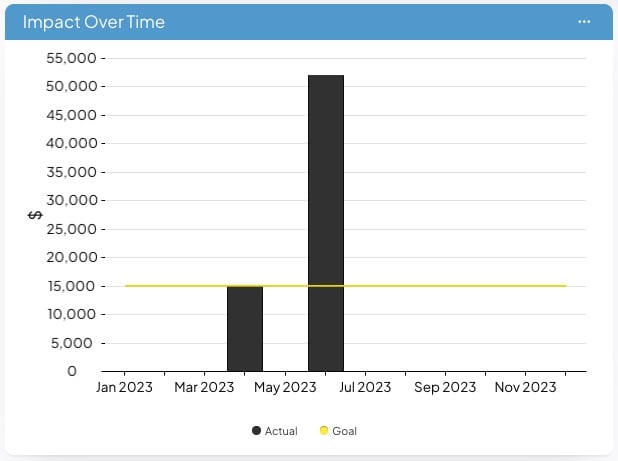The image size is (618, 461).
Task: Click the short April 2023 bar
Action: pos(245,328)
